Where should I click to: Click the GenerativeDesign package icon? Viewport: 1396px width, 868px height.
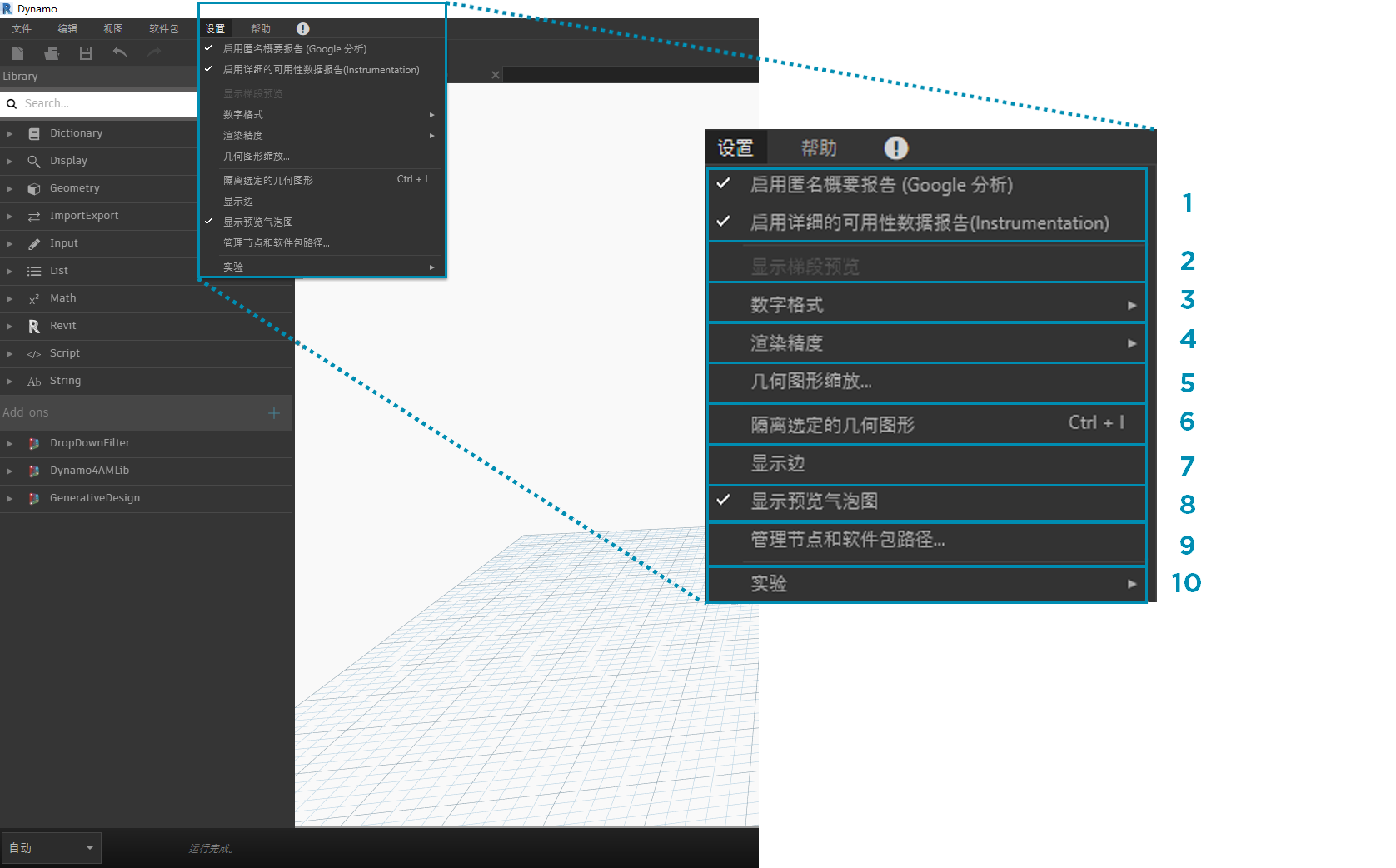(34, 498)
